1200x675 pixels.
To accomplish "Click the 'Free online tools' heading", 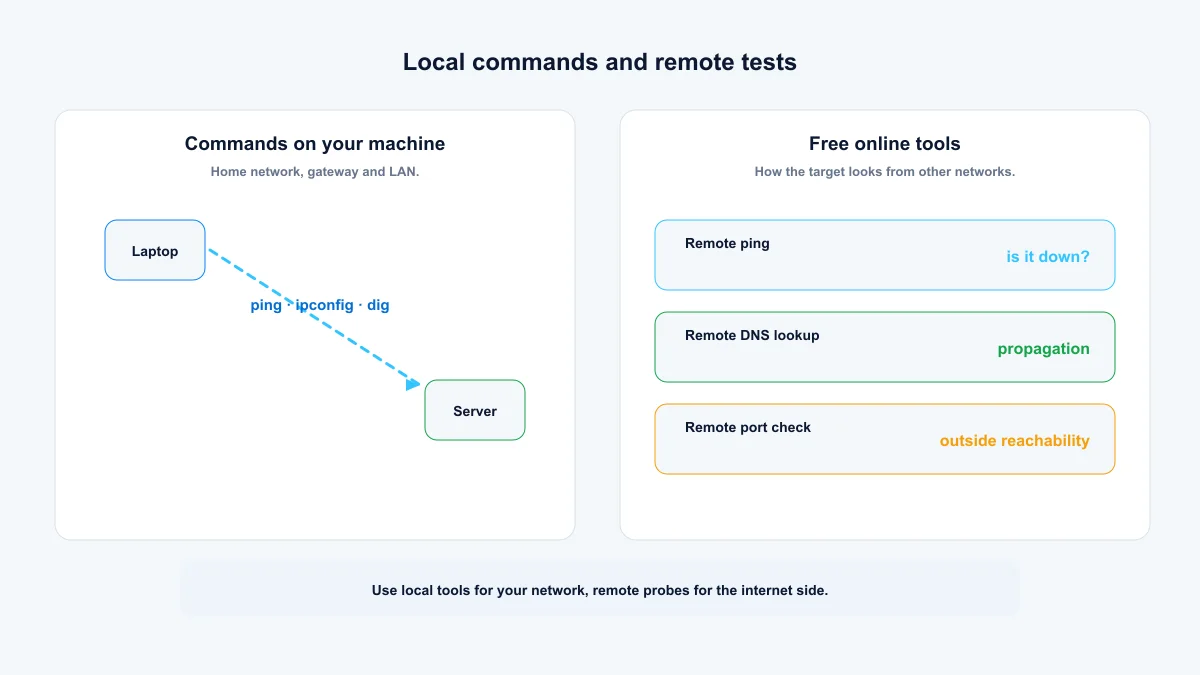I will point(885,144).
